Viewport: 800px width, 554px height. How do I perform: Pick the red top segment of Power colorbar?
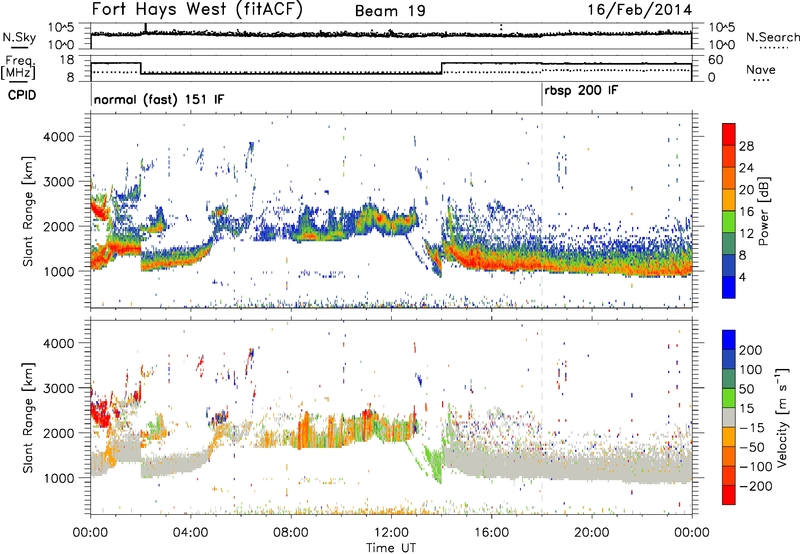click(729, 134)
